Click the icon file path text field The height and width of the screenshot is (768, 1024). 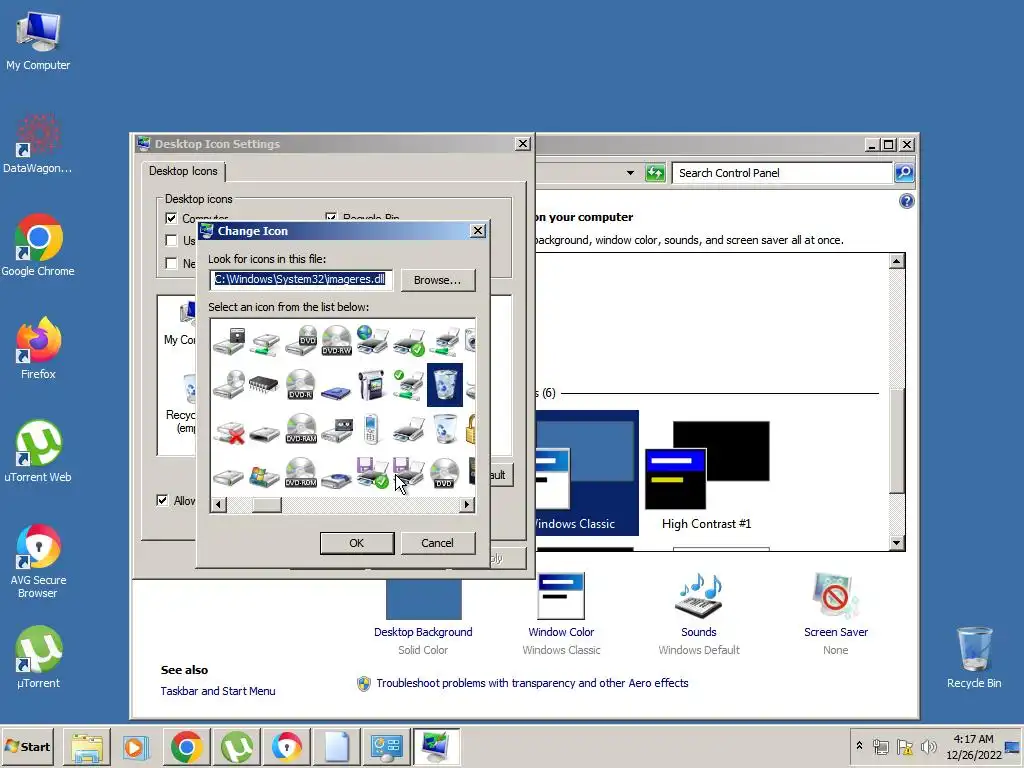(x=301, y=280)
